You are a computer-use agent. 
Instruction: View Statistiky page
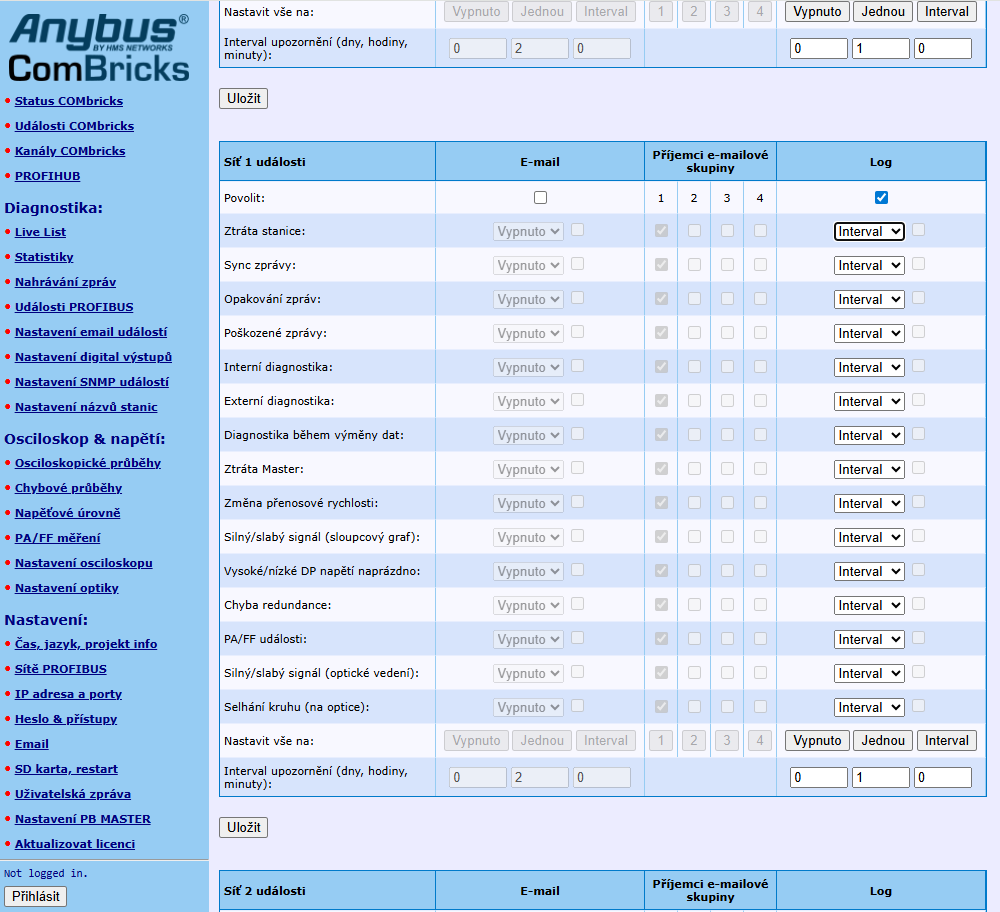tap(44, 257)
